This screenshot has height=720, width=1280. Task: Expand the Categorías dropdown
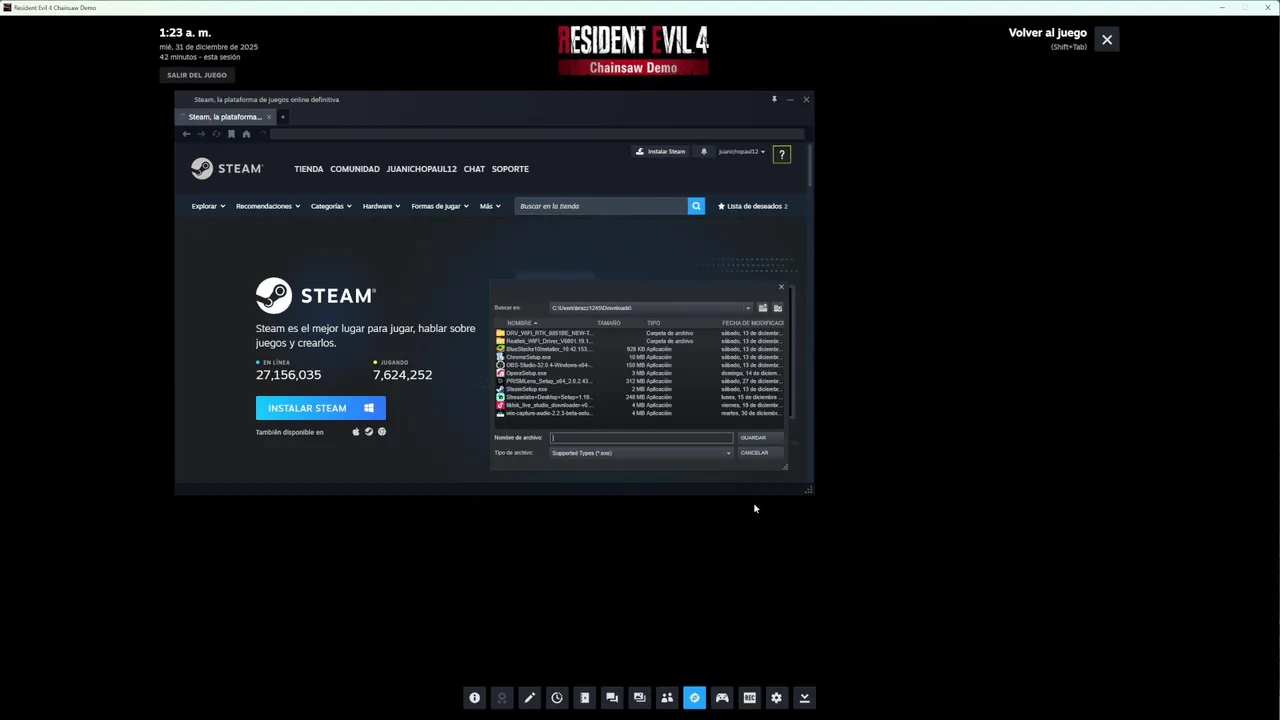(x=331, y=206)
